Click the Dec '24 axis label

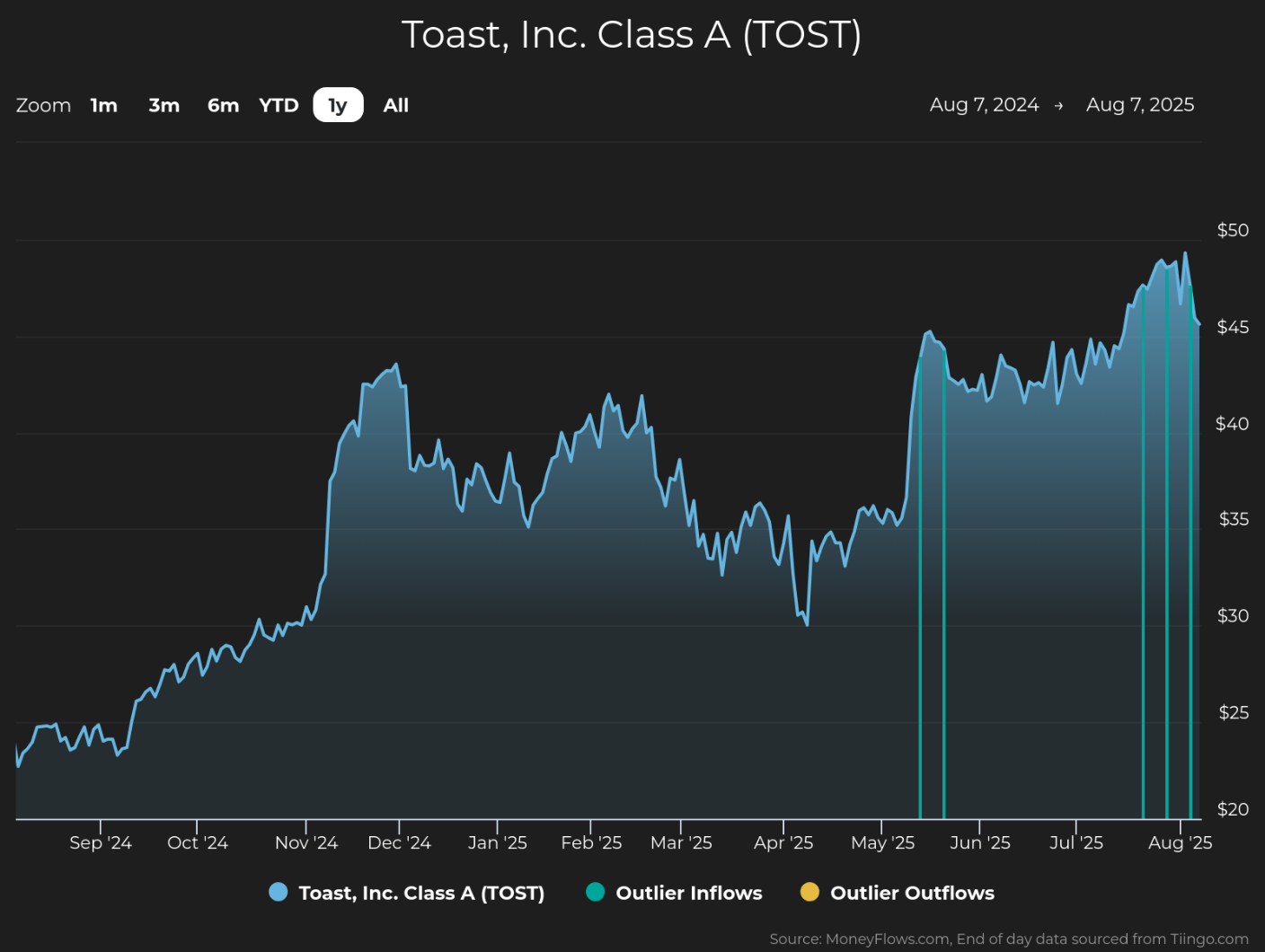[x=399, y=843]
